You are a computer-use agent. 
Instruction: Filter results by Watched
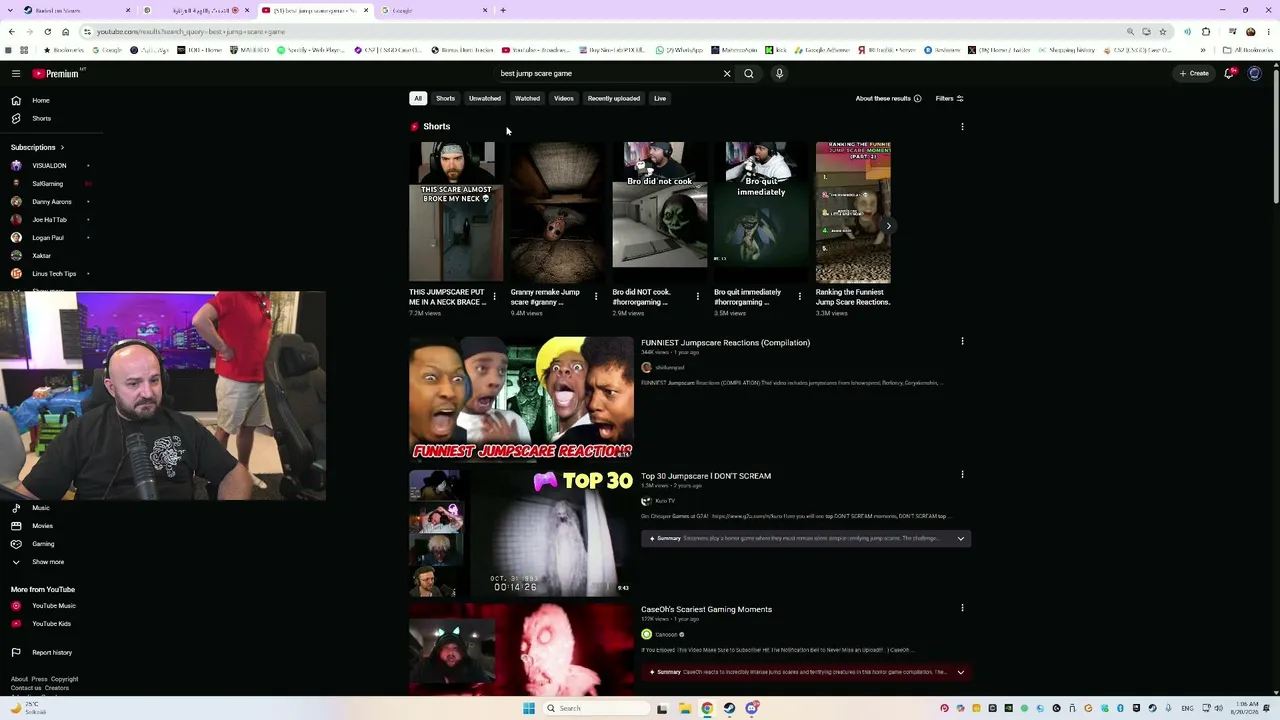tap(527, 98)
